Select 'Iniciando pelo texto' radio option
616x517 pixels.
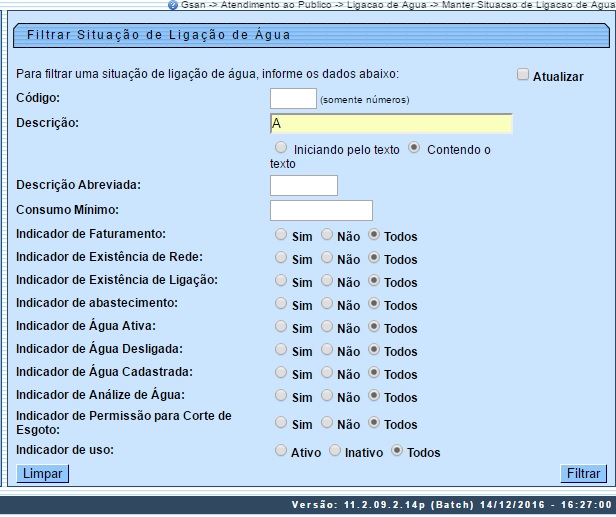281,148
